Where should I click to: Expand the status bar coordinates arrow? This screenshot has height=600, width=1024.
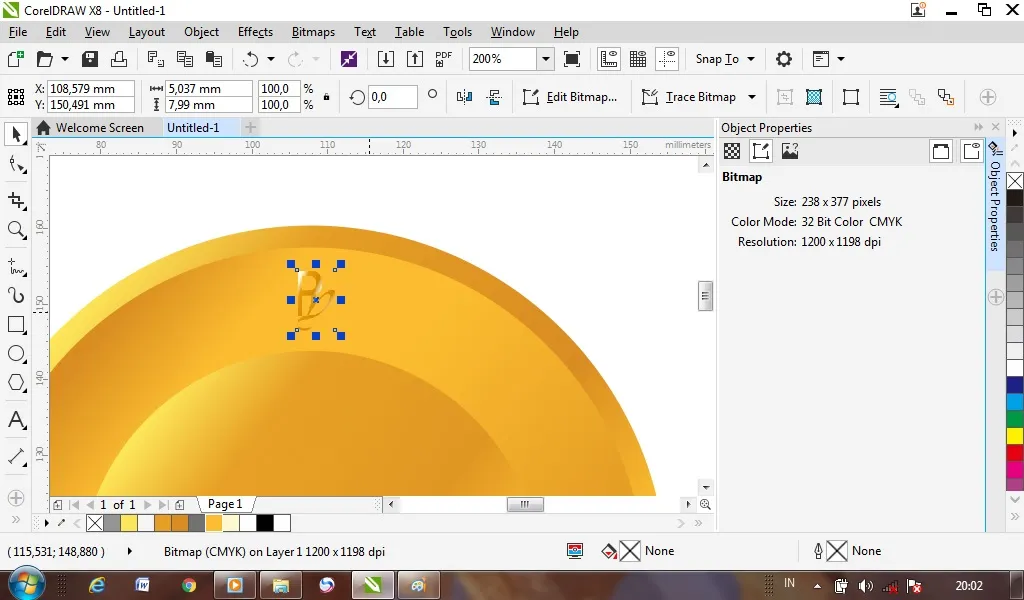[129, 551]
